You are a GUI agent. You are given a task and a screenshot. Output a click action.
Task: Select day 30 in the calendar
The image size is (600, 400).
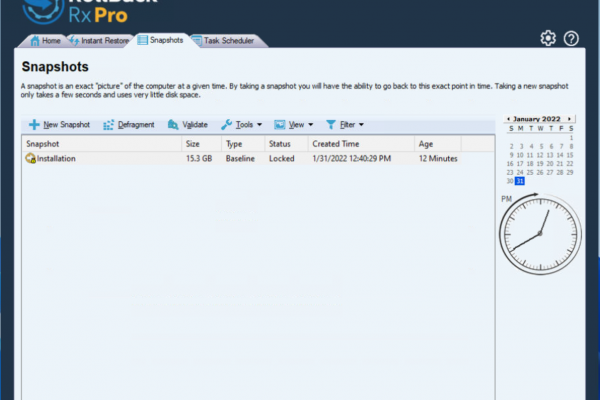pos(510,181)
